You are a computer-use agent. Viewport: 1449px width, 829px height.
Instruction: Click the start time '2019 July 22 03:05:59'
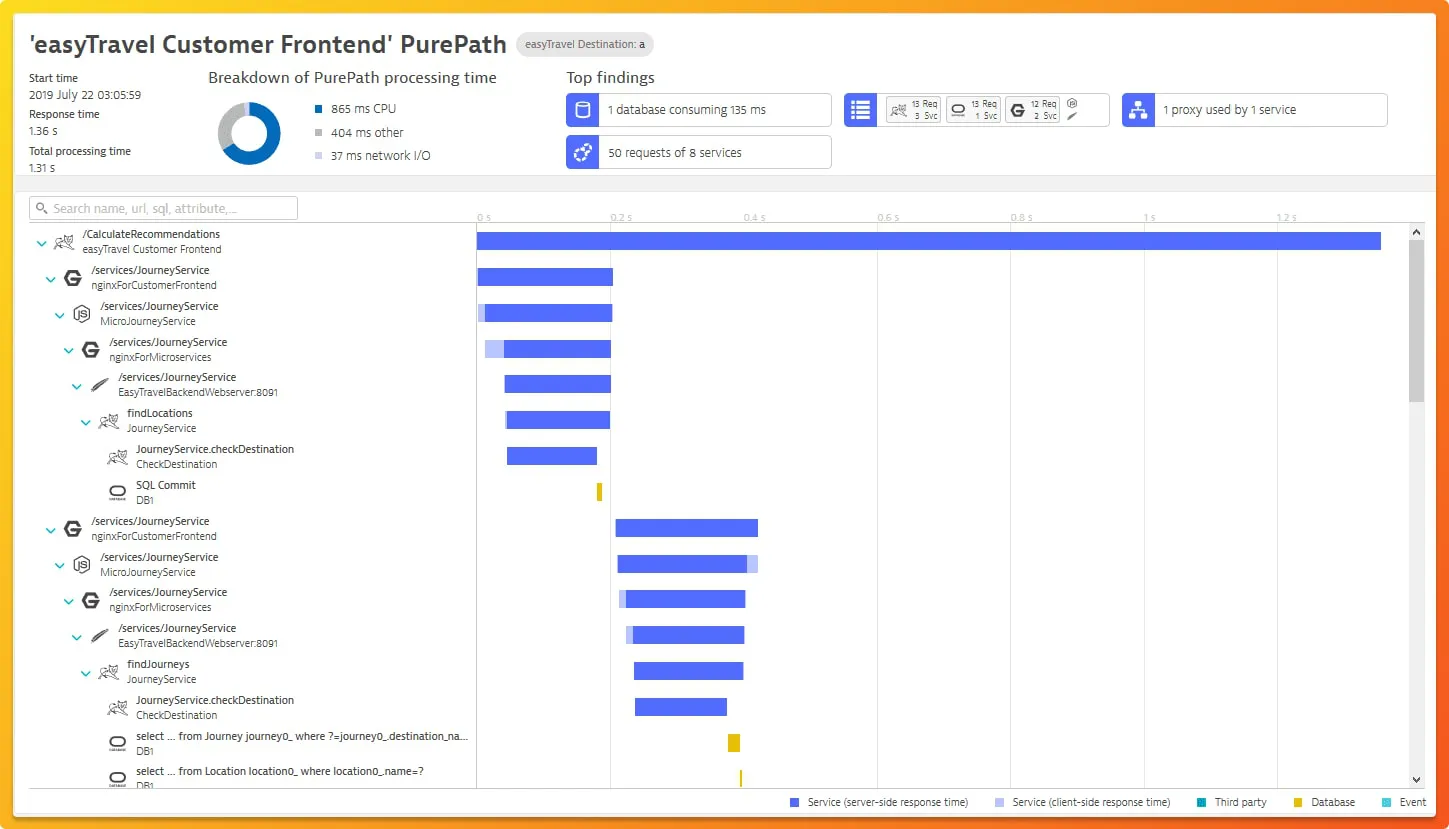click(x=85, y=95)
